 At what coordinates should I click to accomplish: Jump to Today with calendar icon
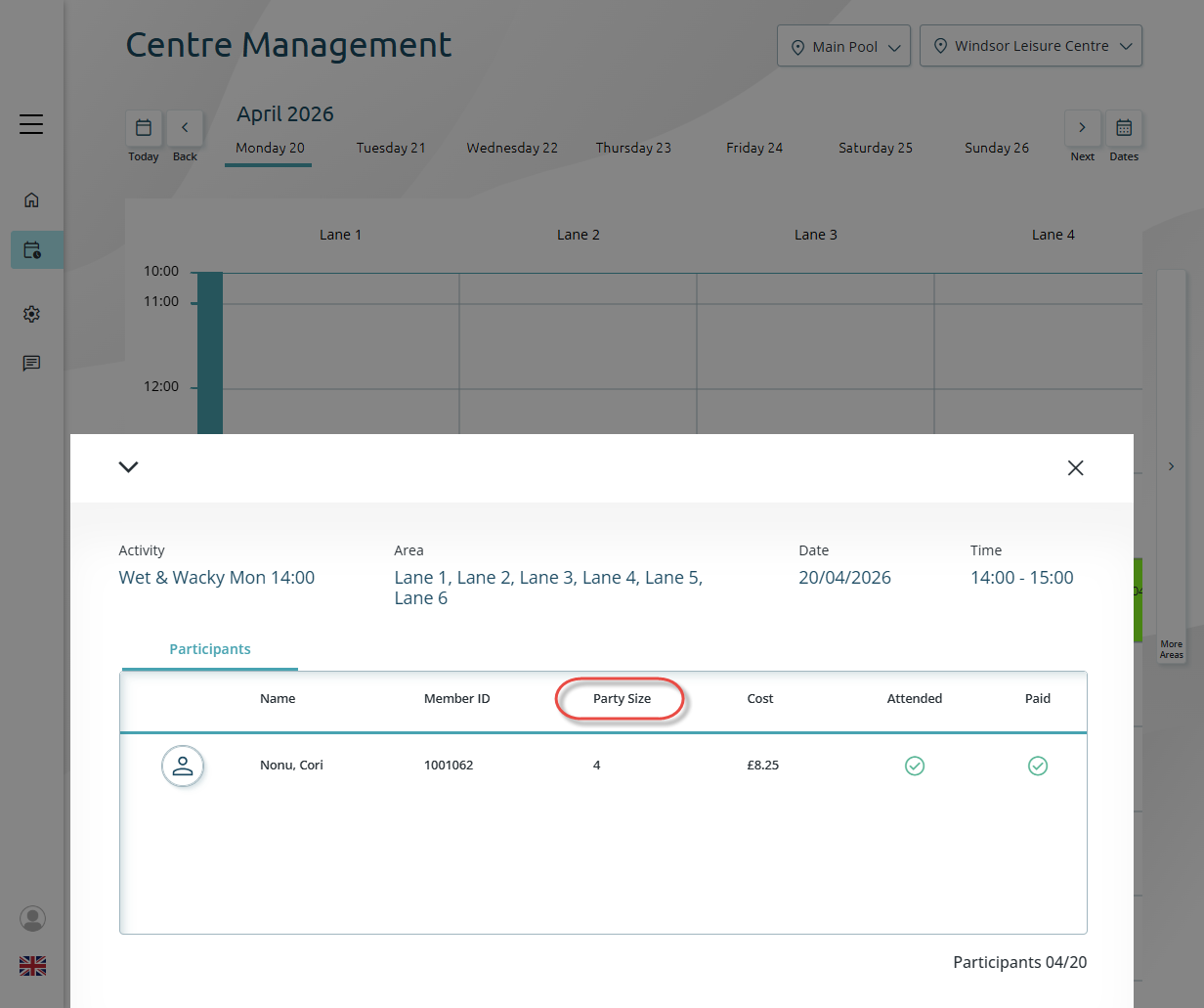[144, 128]
